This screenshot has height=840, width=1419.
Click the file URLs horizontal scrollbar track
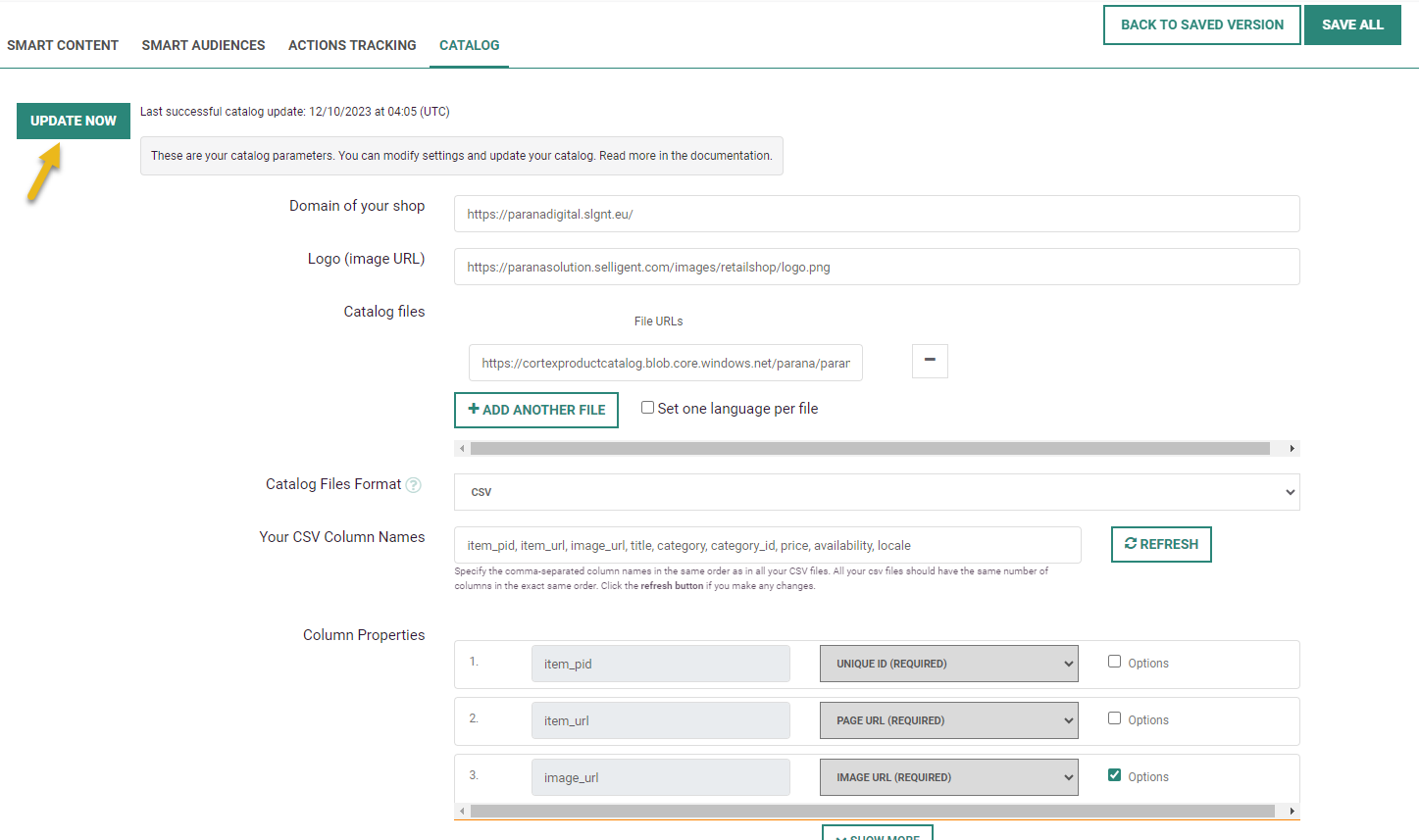[x=870, y=449]
